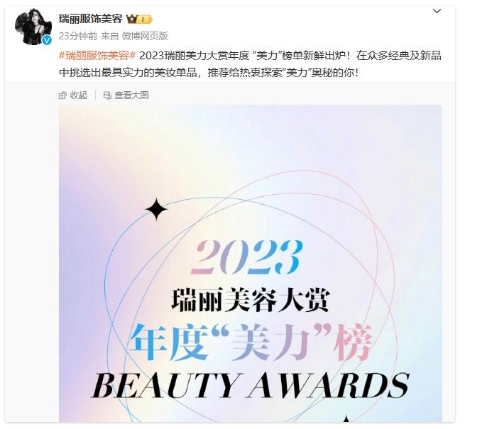Click the colorful 2023 text on poster

pos(247,257)
